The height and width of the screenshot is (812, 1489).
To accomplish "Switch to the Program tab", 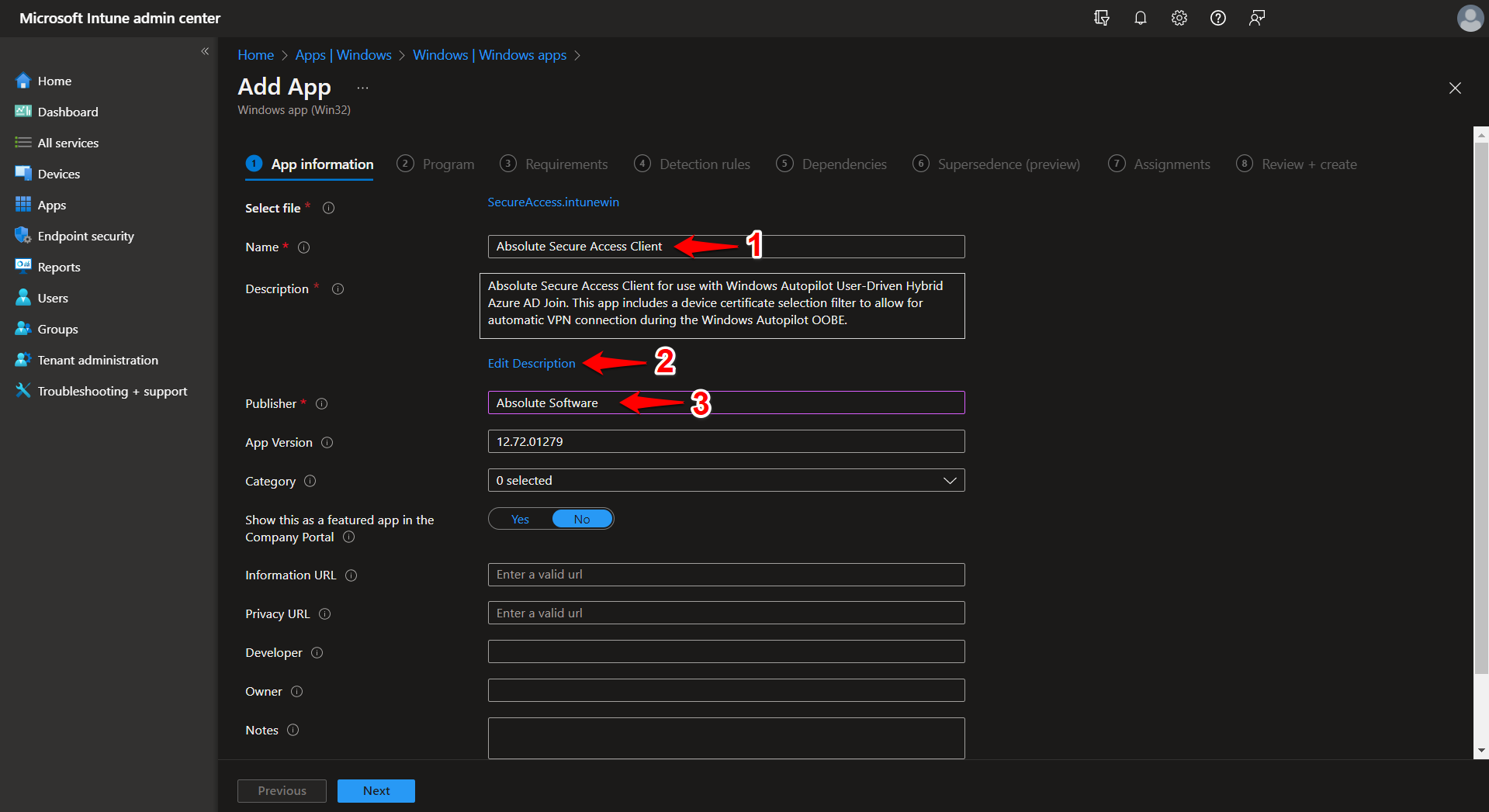I will point(448,164).
